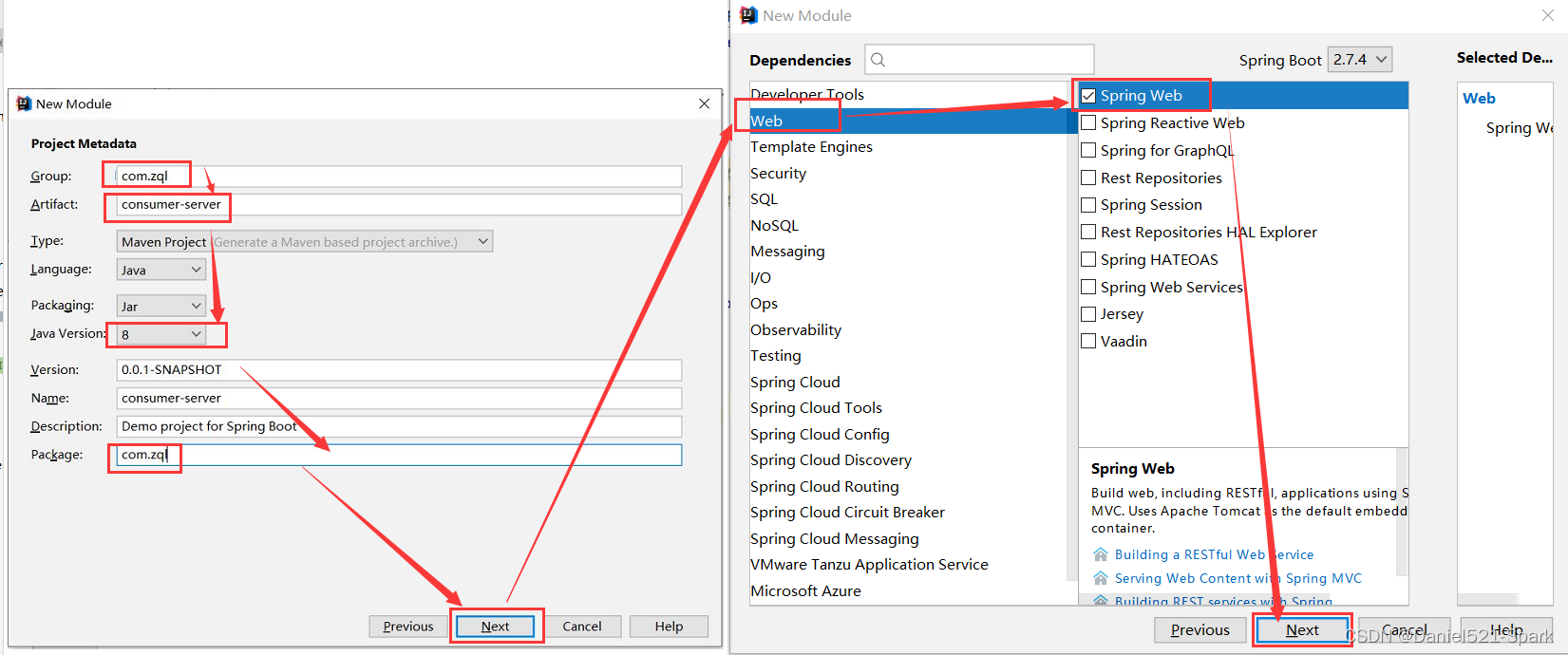Enable the Spring Session checkbox
Viewport: 1568px width, 655px height.
1088,204
